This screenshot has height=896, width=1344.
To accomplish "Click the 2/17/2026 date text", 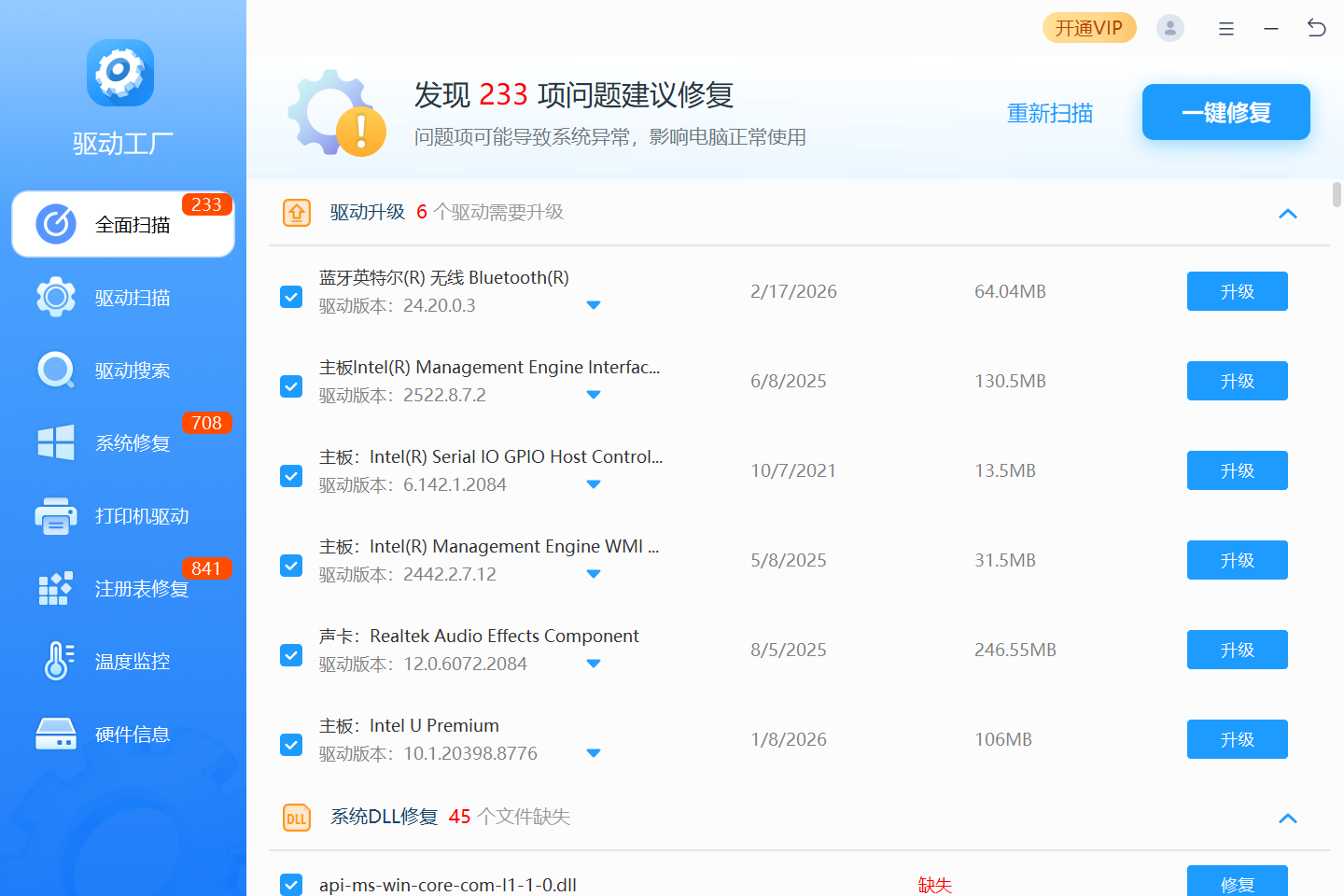I will [793, 291].
